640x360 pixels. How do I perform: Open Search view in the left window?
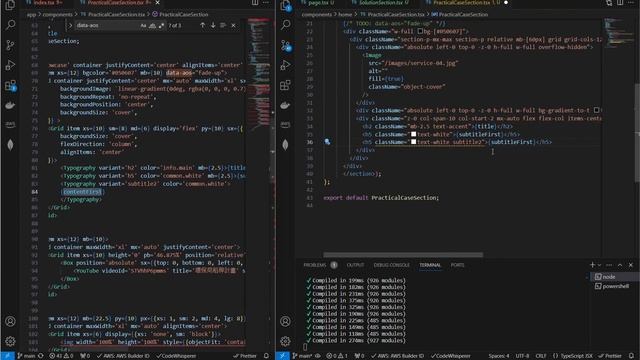click(x=10, y=25)
